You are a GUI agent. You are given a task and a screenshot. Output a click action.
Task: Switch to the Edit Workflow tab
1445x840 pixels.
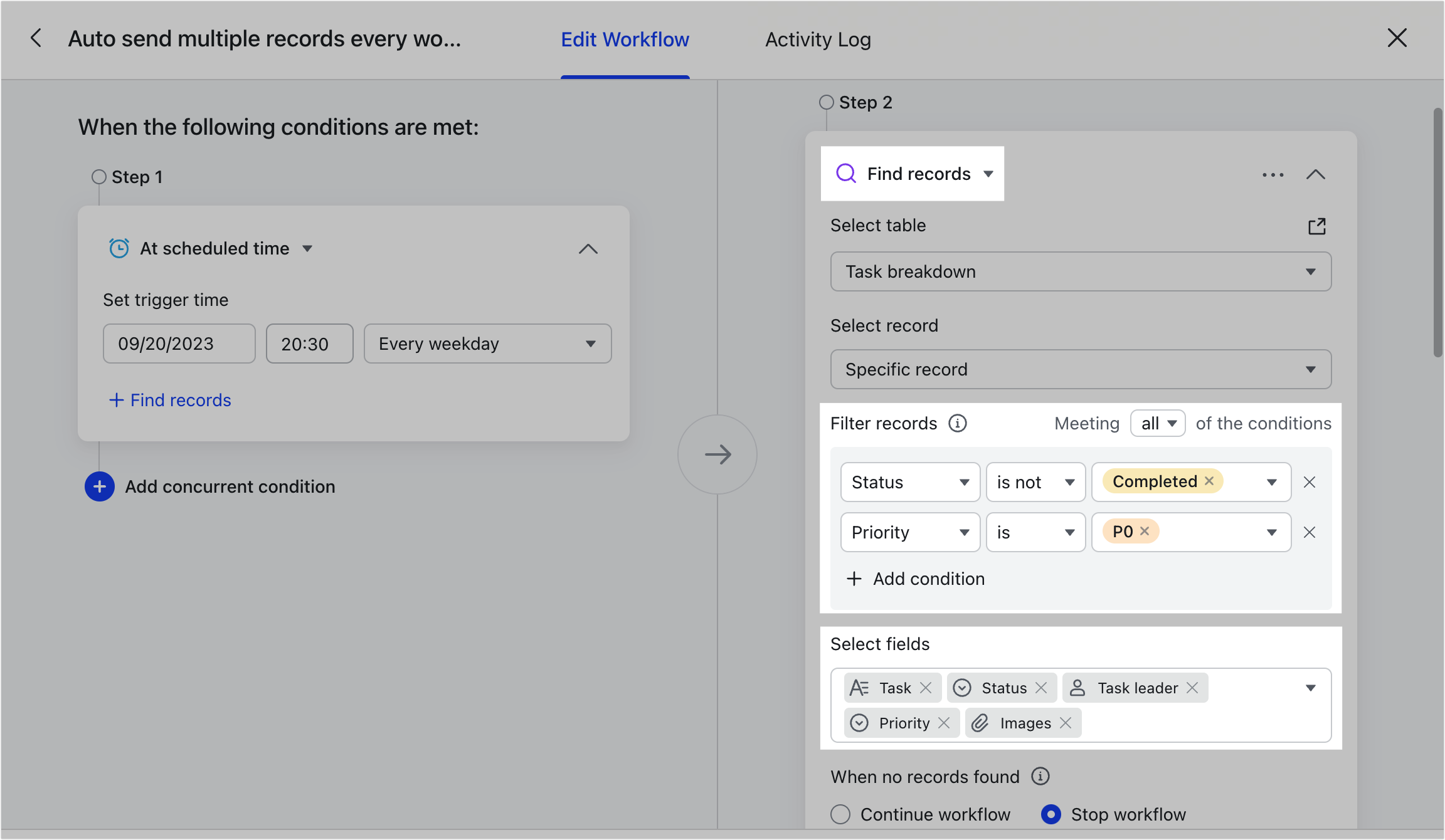[625, 39]
